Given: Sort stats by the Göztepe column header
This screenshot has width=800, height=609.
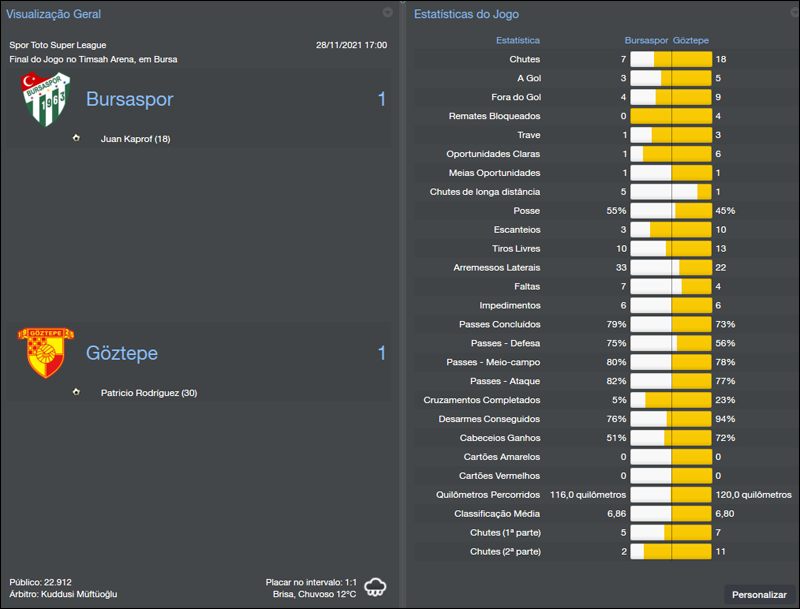Looking at the screenshot, I should [x=692, y=42].
